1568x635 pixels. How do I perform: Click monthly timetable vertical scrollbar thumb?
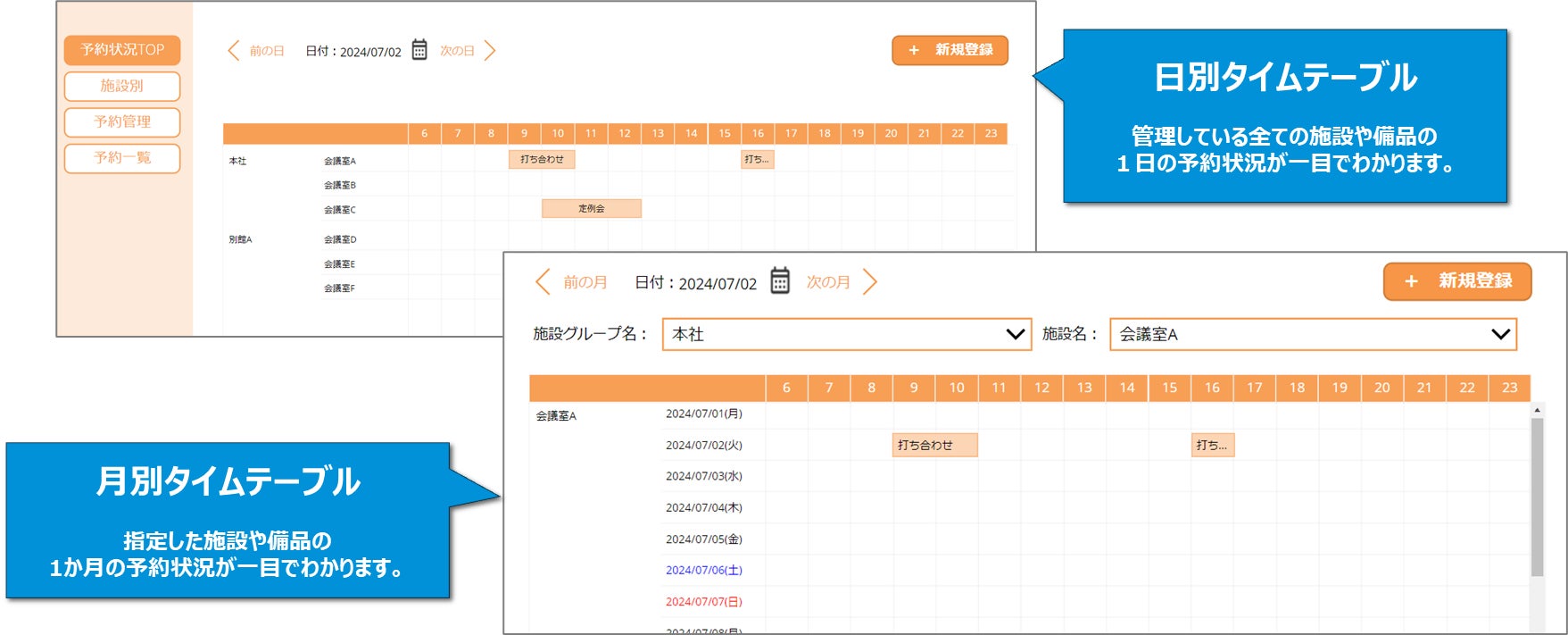(1537, 497)
